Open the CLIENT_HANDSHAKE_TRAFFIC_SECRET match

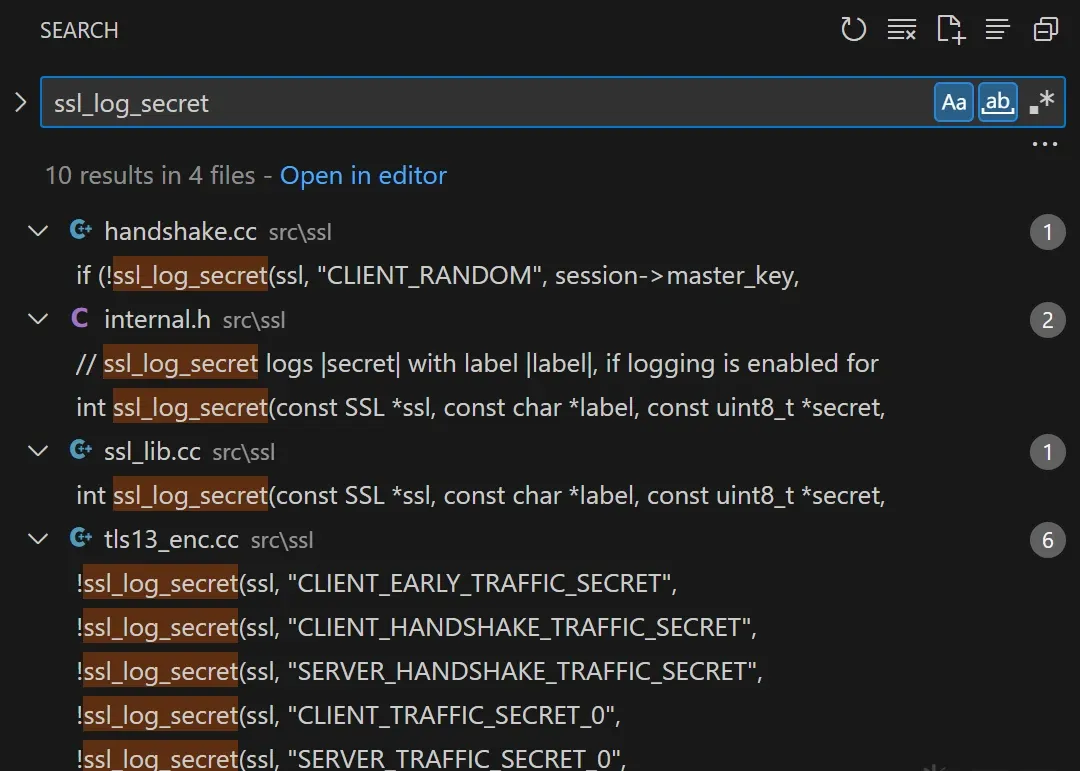pyautogui.click(x=416, y=628)
